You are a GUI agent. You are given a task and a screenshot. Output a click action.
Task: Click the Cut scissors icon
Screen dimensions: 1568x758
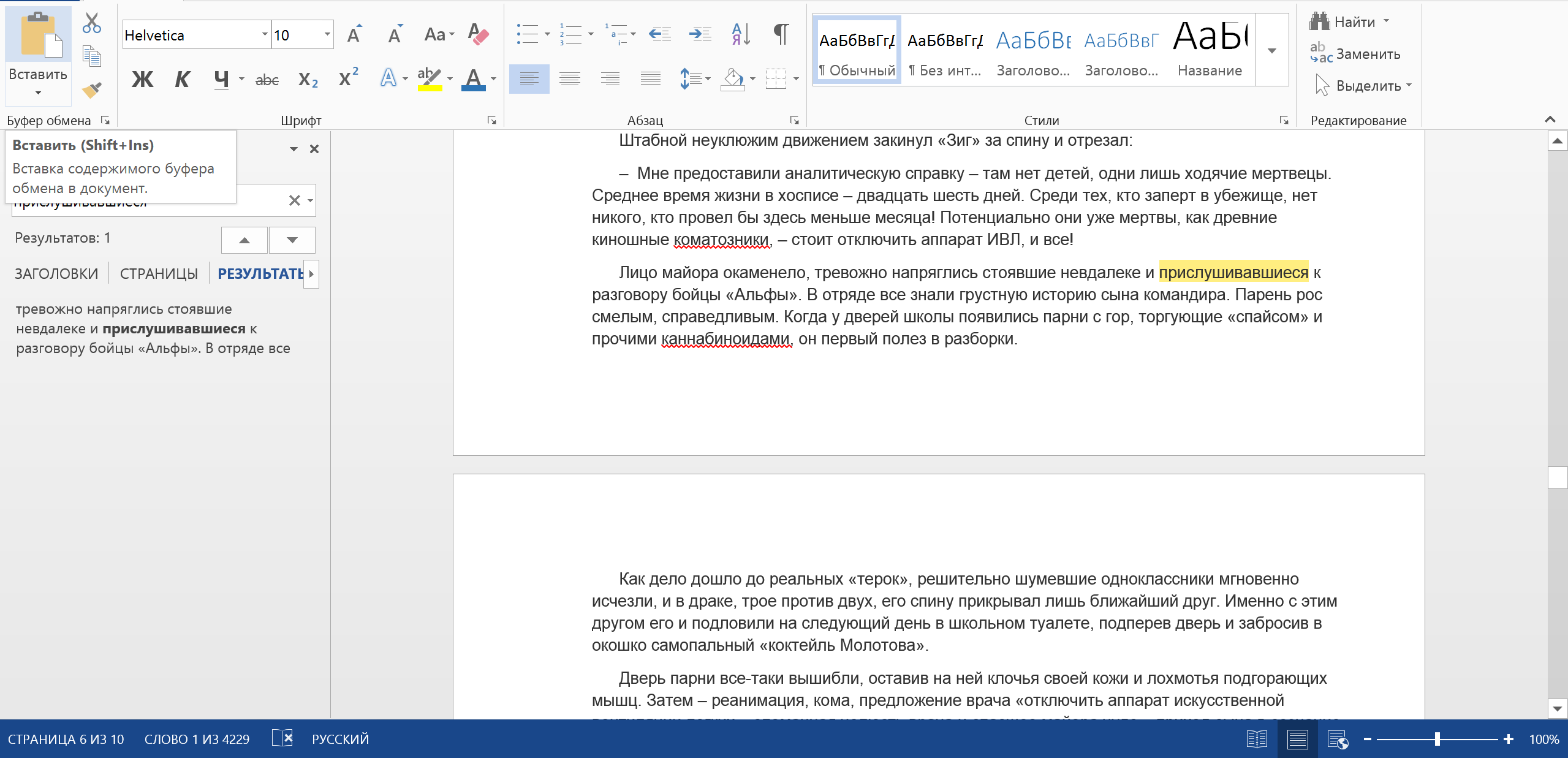pyautogui.click(x=92, y=23)
